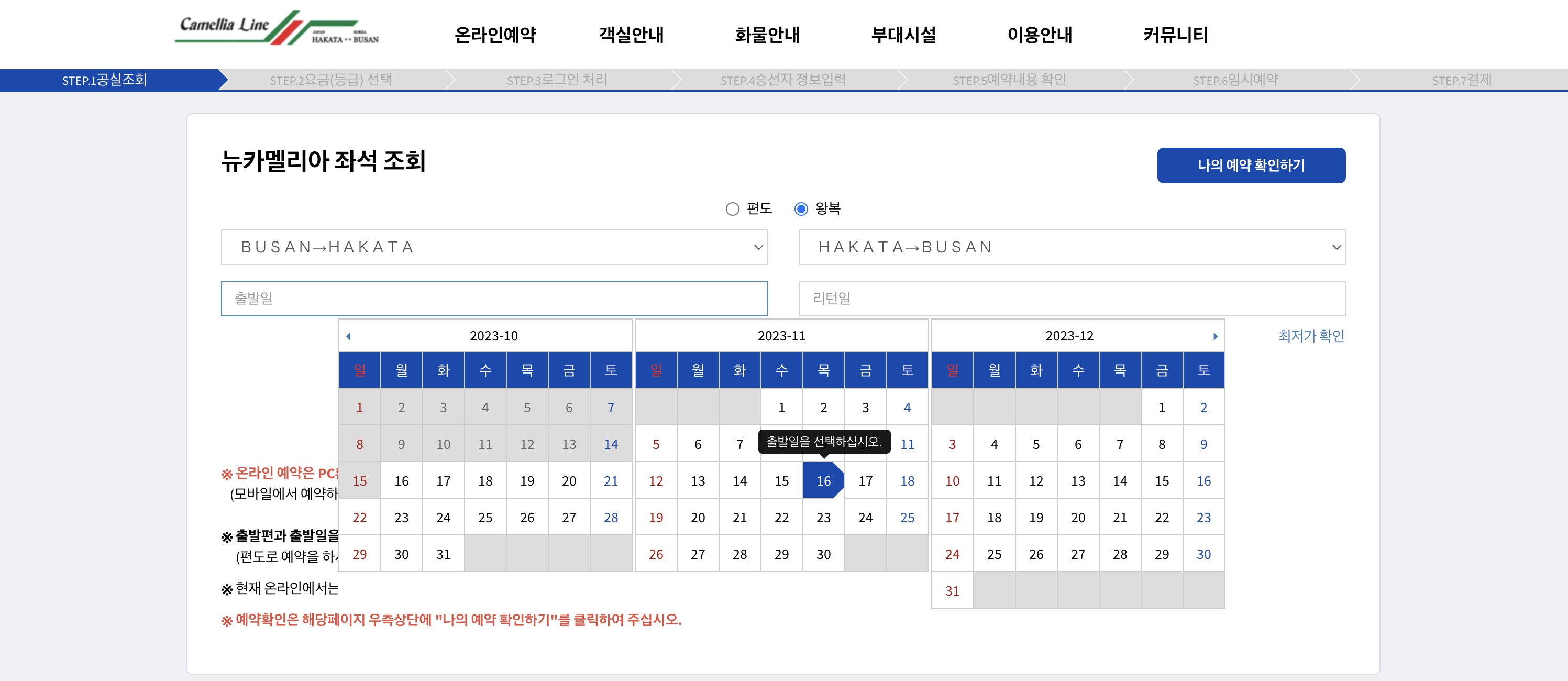Click the 리턴일 return date field

click(1072, 298)
